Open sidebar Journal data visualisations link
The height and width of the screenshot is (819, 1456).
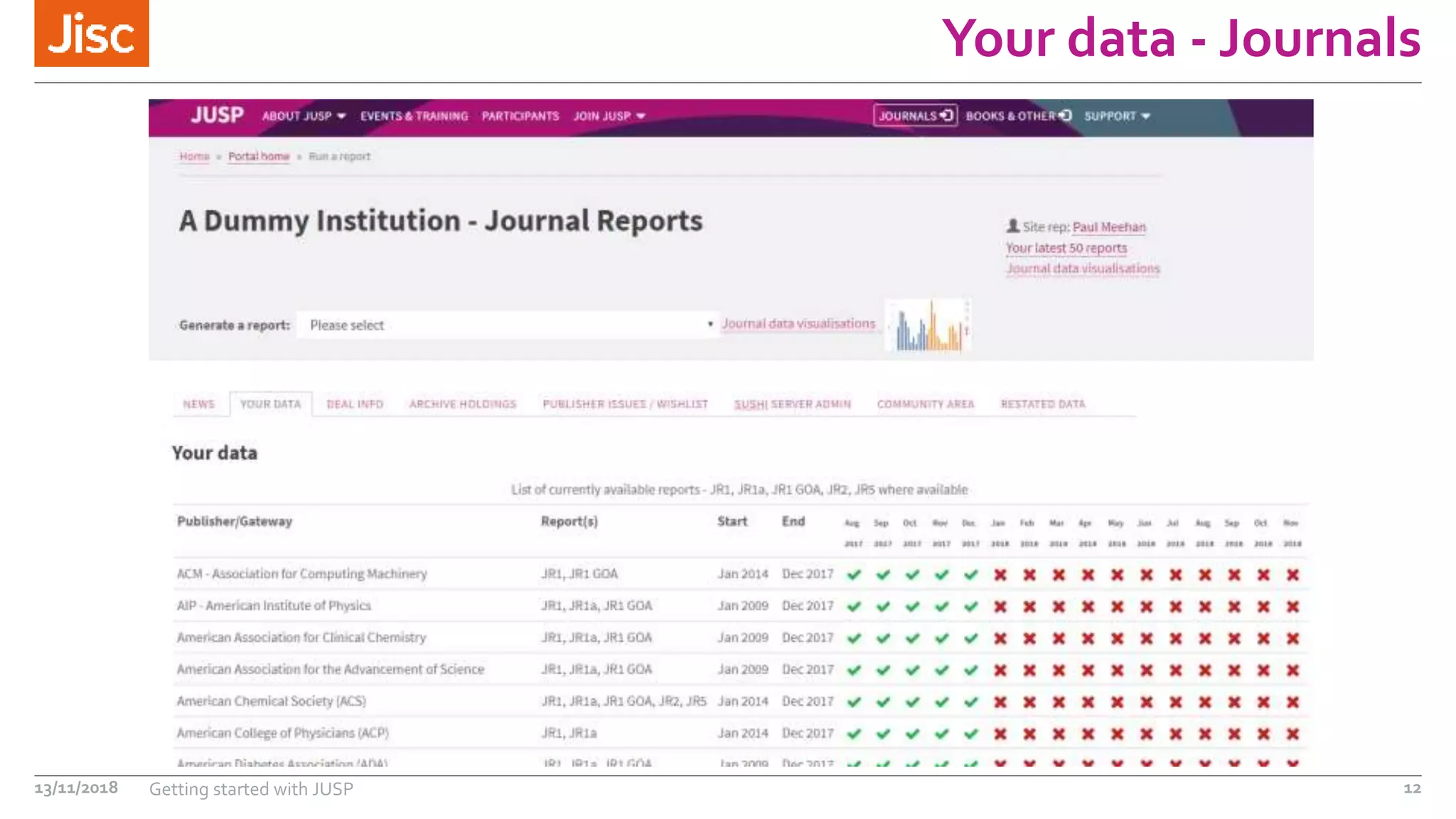click(1083, 268)
